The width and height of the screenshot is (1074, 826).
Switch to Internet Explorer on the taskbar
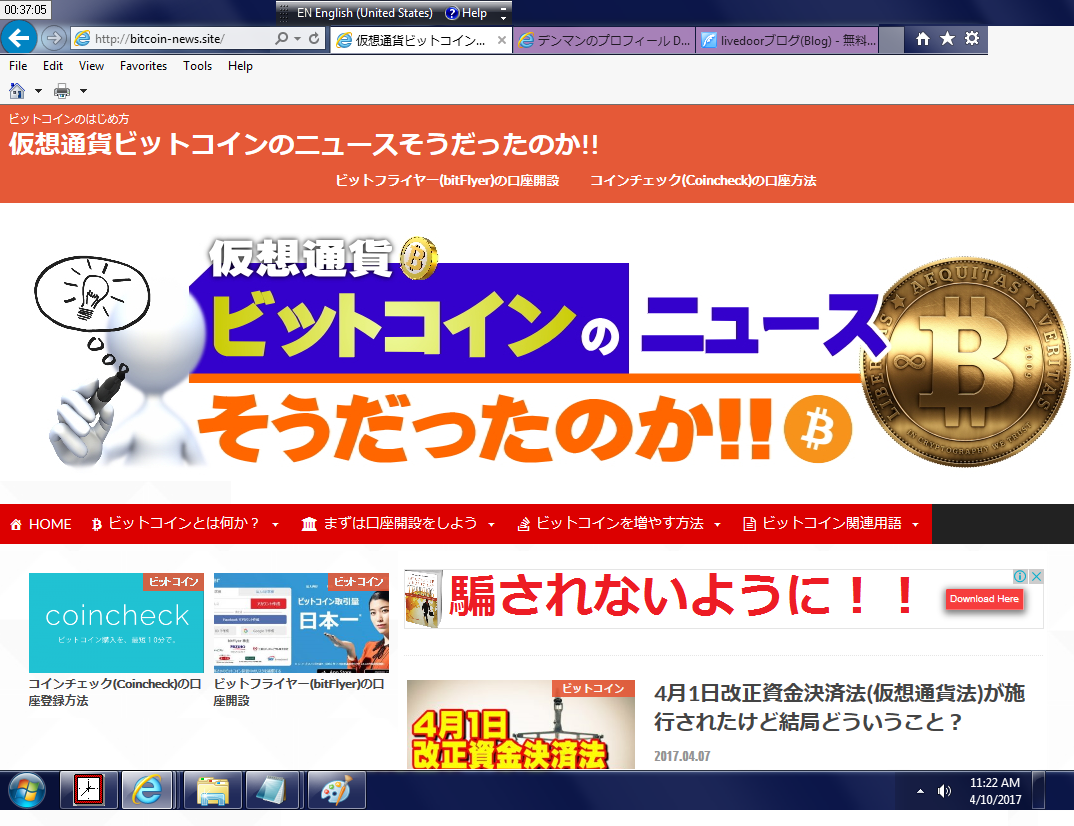tap(147, 790)
